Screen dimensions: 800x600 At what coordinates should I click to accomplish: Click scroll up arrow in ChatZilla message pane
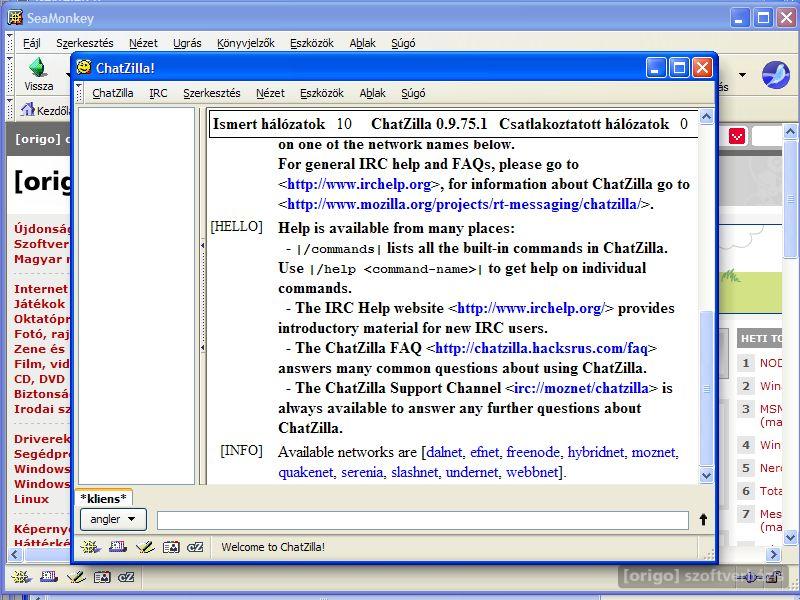[x=706, y=117]
